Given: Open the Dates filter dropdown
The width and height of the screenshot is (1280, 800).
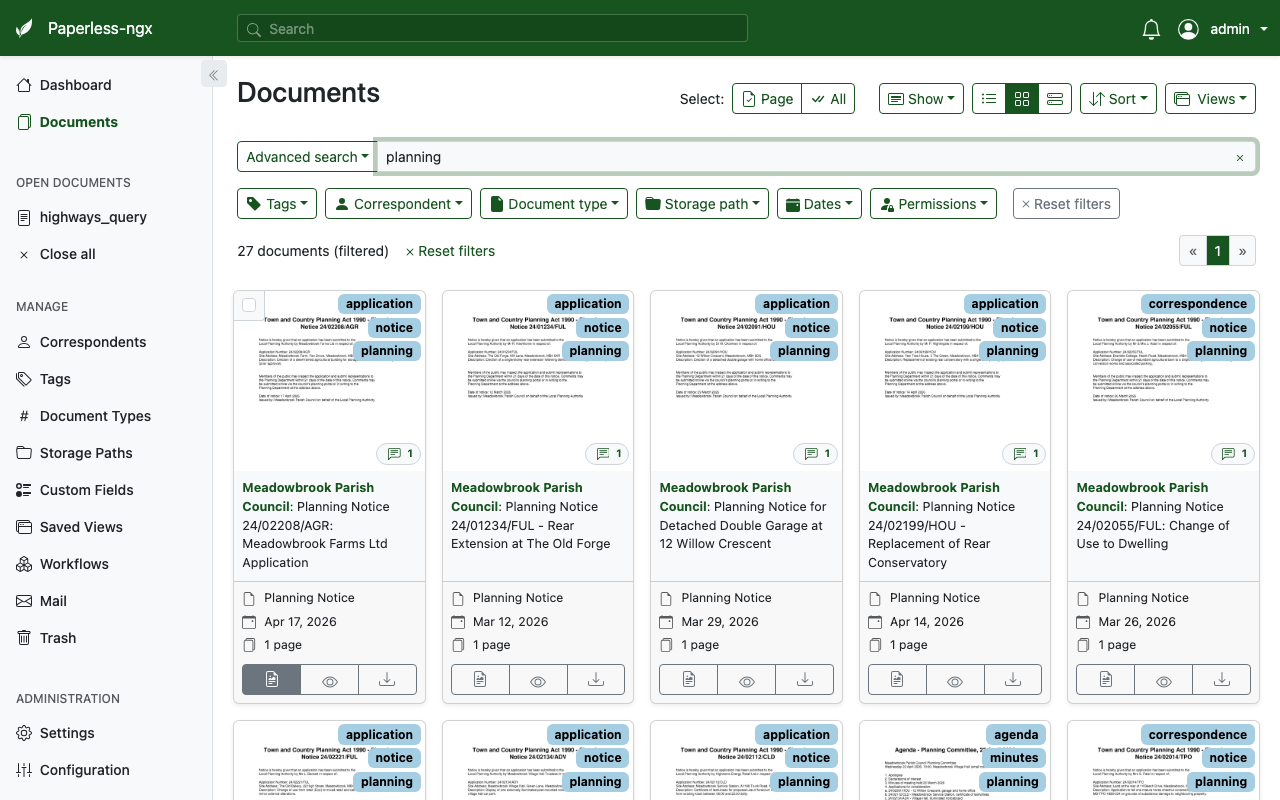Looking at the screenshot, I should point(819,204).
